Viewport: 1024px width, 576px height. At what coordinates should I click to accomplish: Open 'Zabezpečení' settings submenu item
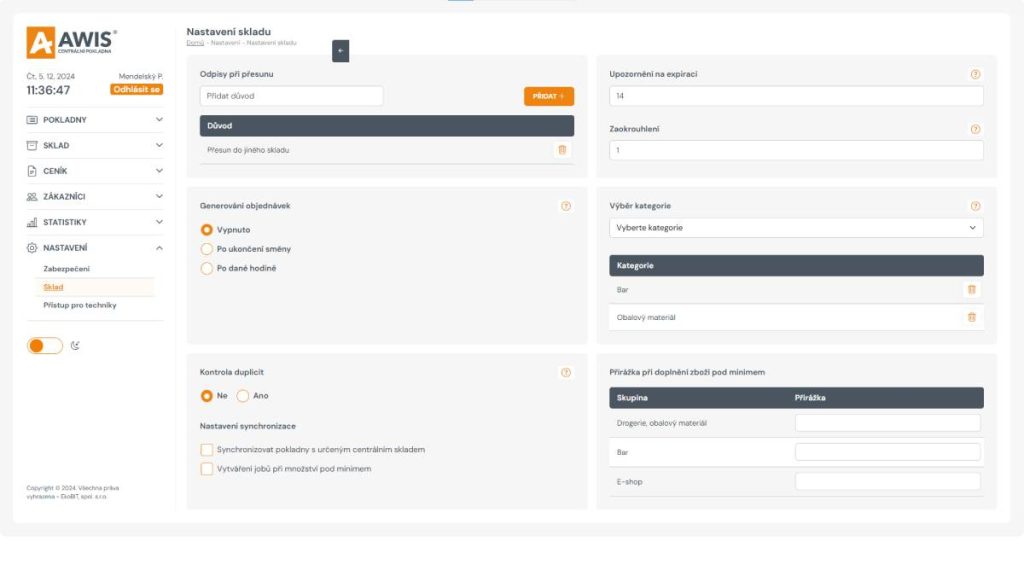coord(66,269)
